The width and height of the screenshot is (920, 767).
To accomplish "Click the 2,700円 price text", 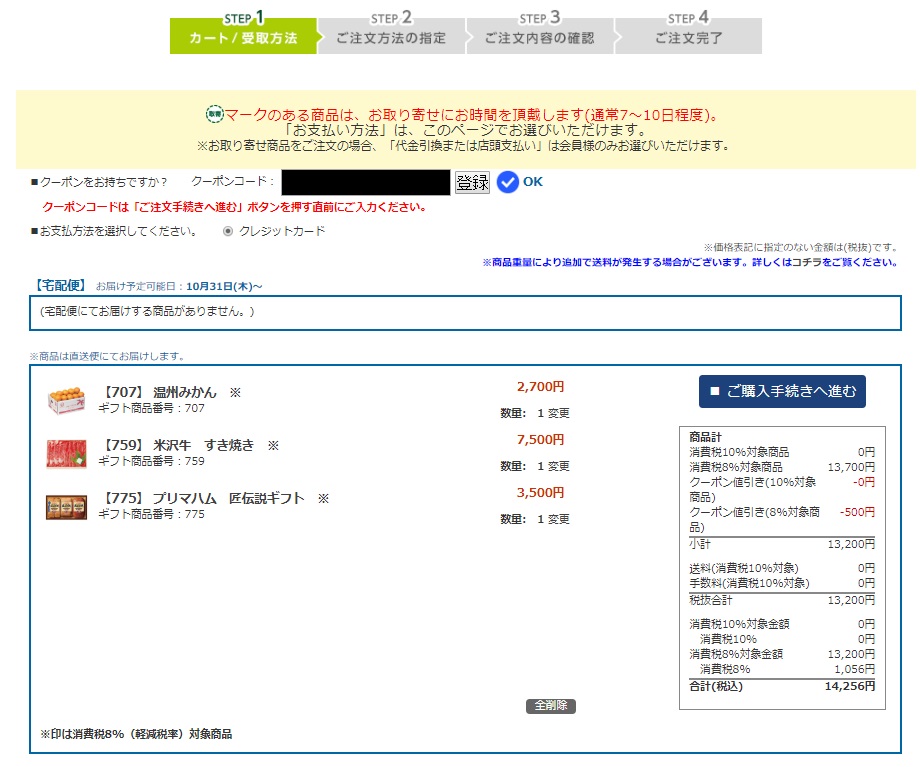I will 540,387.
